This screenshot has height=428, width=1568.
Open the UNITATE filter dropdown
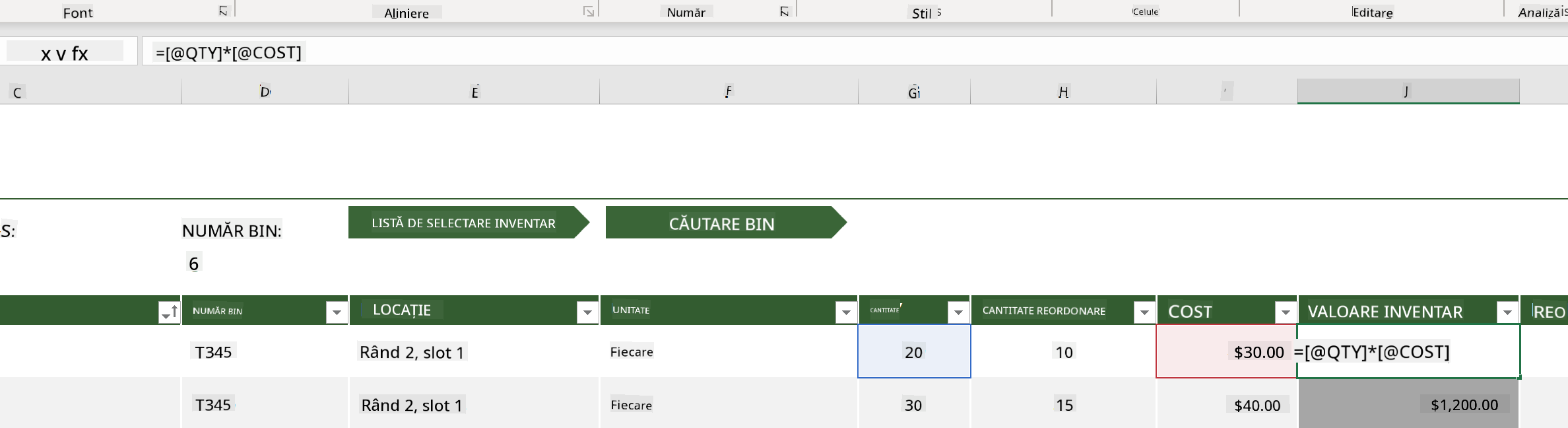[x=846, y=312]
